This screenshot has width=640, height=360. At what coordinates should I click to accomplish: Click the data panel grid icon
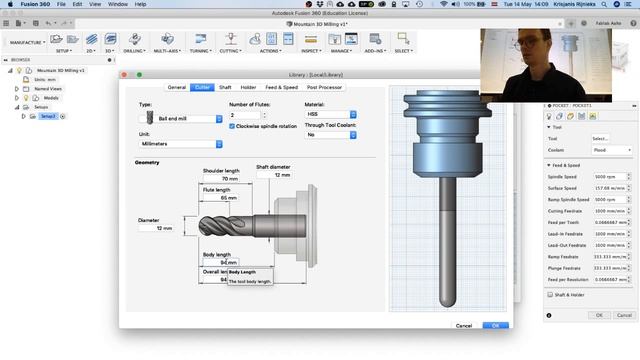6,24
